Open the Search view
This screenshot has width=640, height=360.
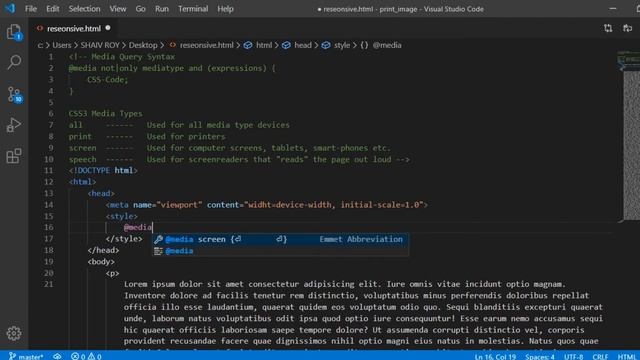14,62
